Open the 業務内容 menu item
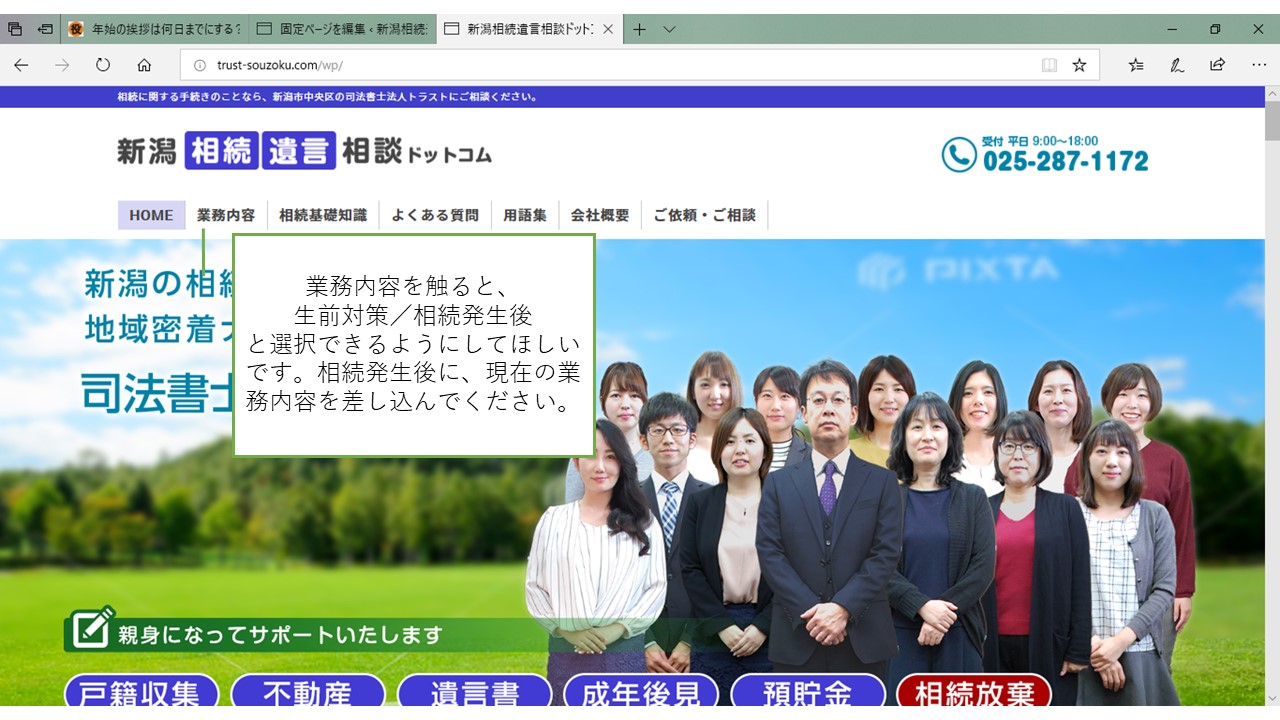Viewport: 1280px width, 720px height. point(226,215)
